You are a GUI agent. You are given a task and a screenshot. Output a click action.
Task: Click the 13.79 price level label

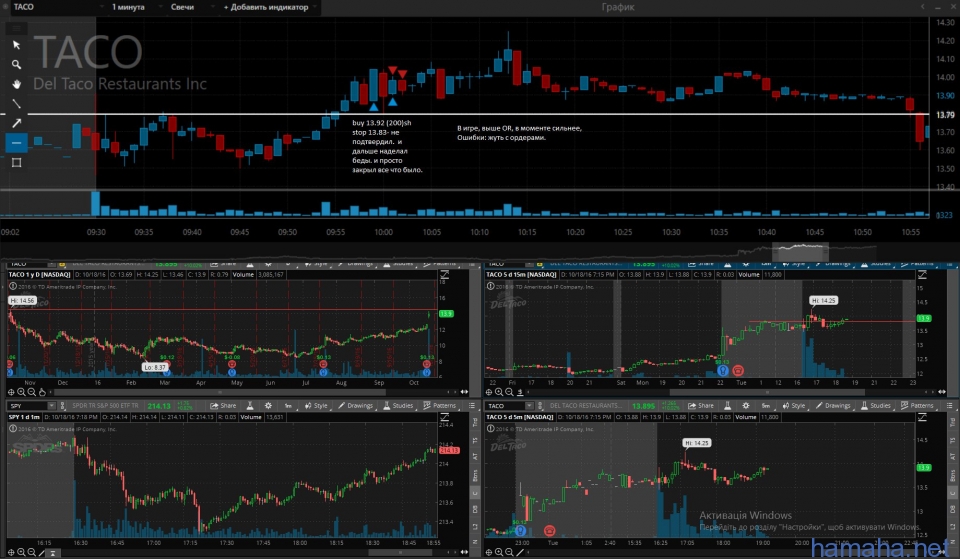[945, 114]
